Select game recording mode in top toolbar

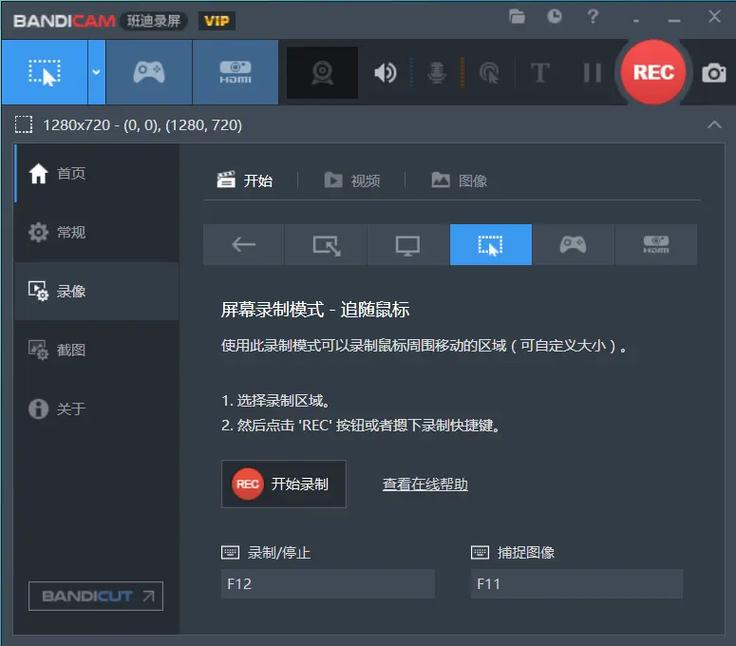pyautogui.click(x=149, y=73)
